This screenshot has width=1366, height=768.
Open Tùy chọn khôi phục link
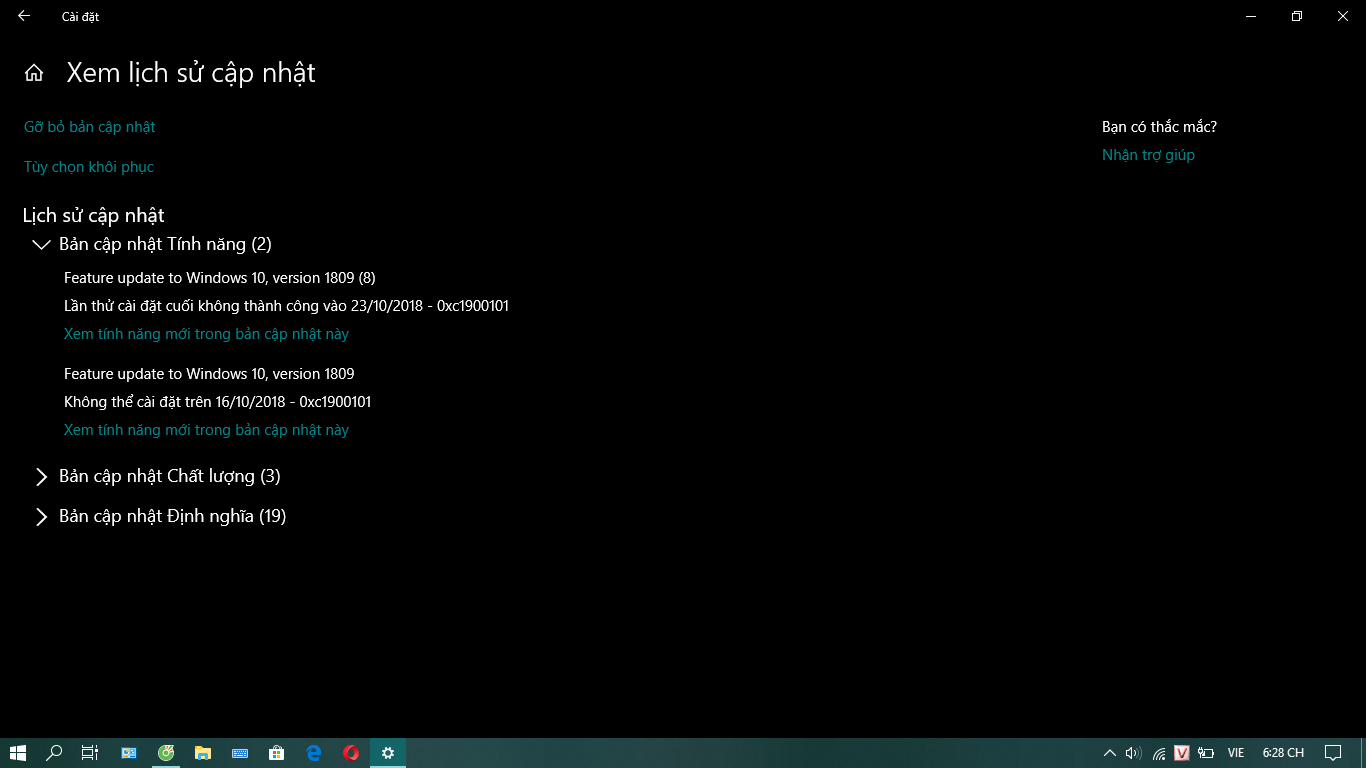pos(89,167)
